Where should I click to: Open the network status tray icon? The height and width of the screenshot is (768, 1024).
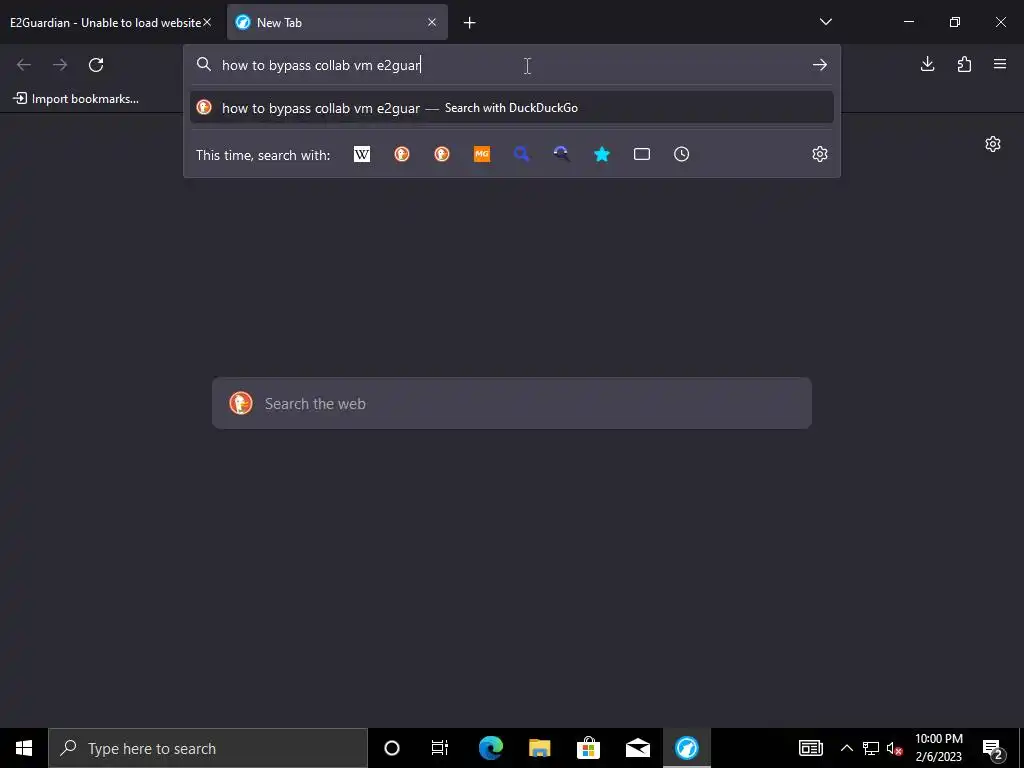pyautogui.click(x=871, y=748)
